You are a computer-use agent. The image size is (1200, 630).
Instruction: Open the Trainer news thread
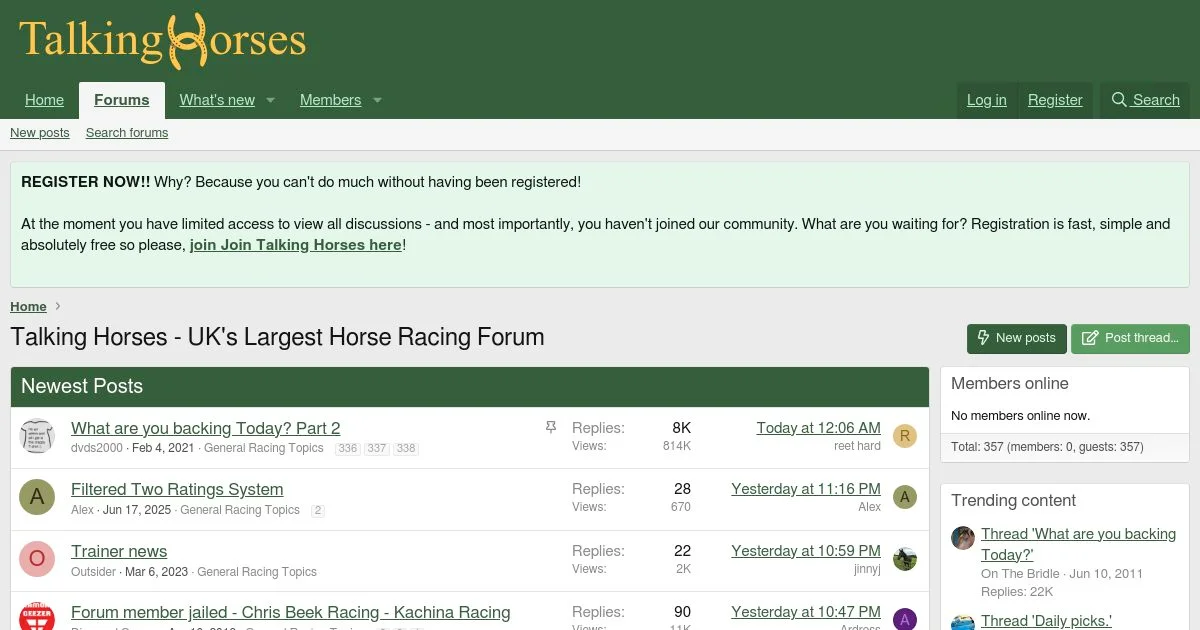click(x=119, y=551)
